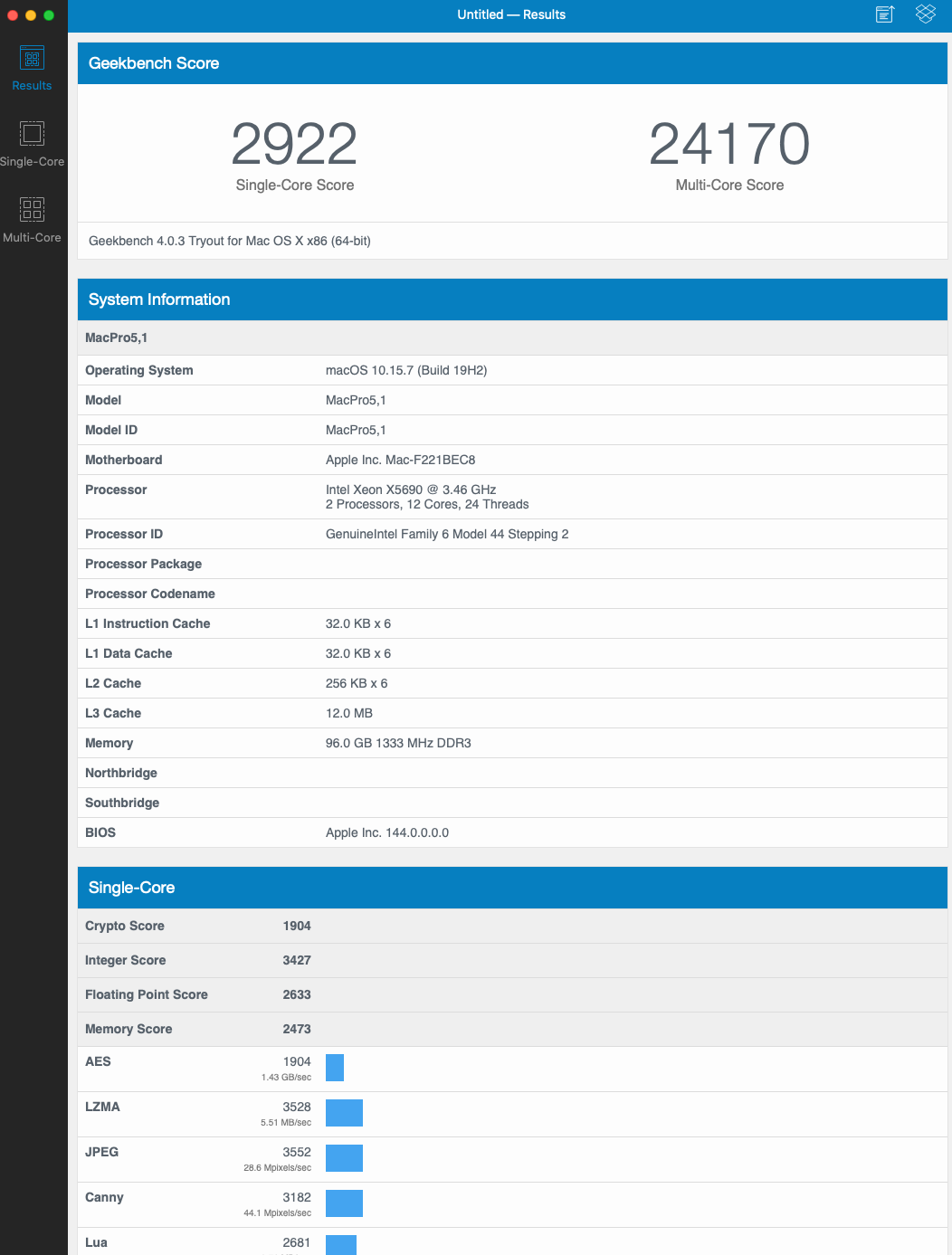Image resolution: width=952 pixels, height=1255 pixels.
Task: Click the JPEG 28.6 Mpixels/sec rate
Action: point(277,1168)
